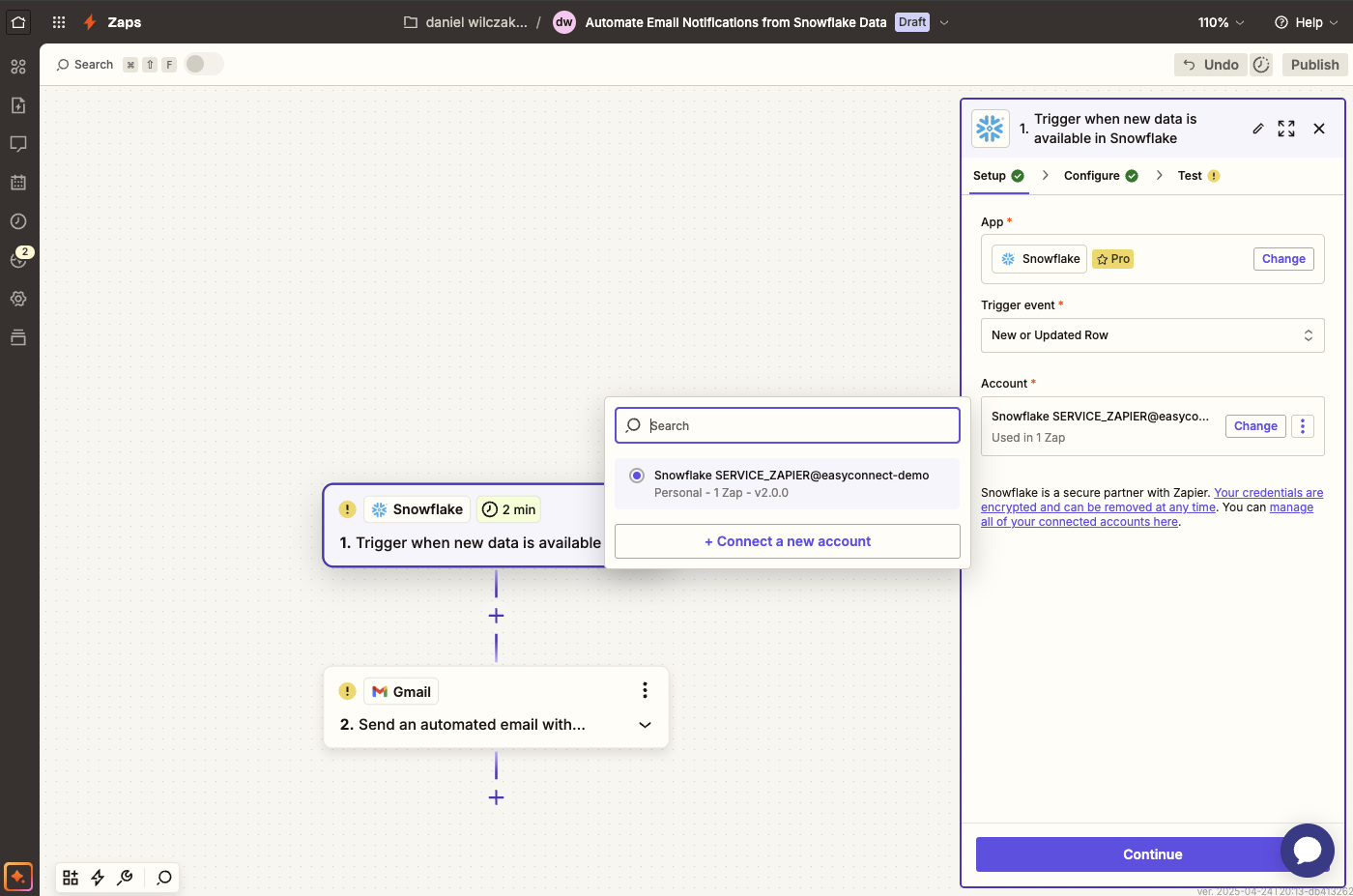1353x896 pixels.
Task: Click the add-step grid icon in bottom toolbar
Action: click(x=71, y=878)
